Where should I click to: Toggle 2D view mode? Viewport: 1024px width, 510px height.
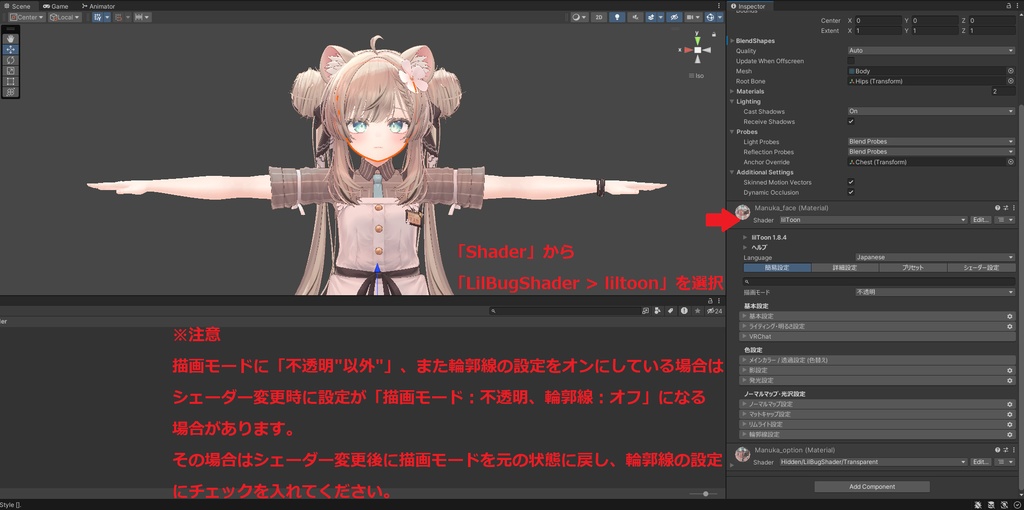[x=598, y=17]
